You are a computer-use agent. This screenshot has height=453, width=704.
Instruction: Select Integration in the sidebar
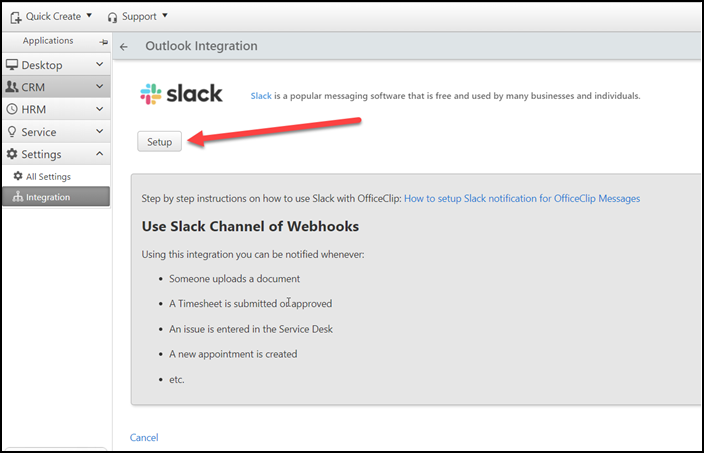click(x=56, y=197)
